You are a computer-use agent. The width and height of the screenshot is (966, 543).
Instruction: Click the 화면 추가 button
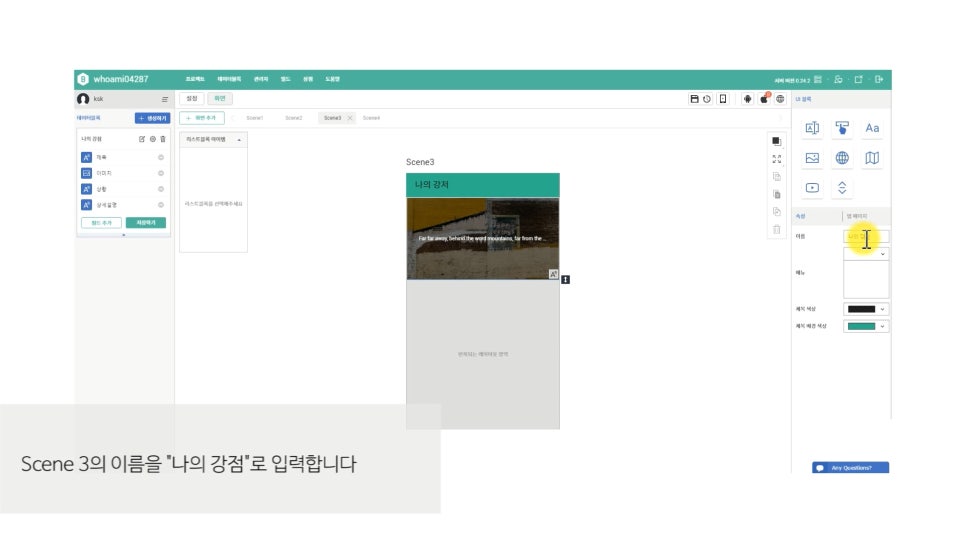tap(202, 118)
